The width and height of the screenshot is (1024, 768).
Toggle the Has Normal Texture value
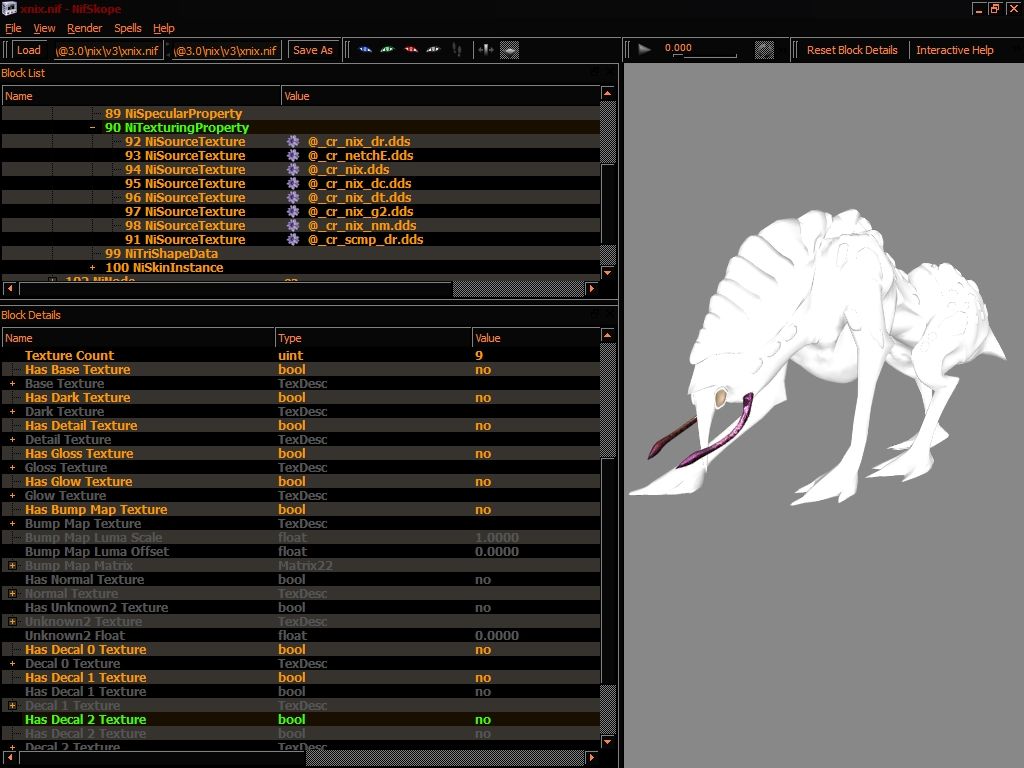(x=483, y=580)
